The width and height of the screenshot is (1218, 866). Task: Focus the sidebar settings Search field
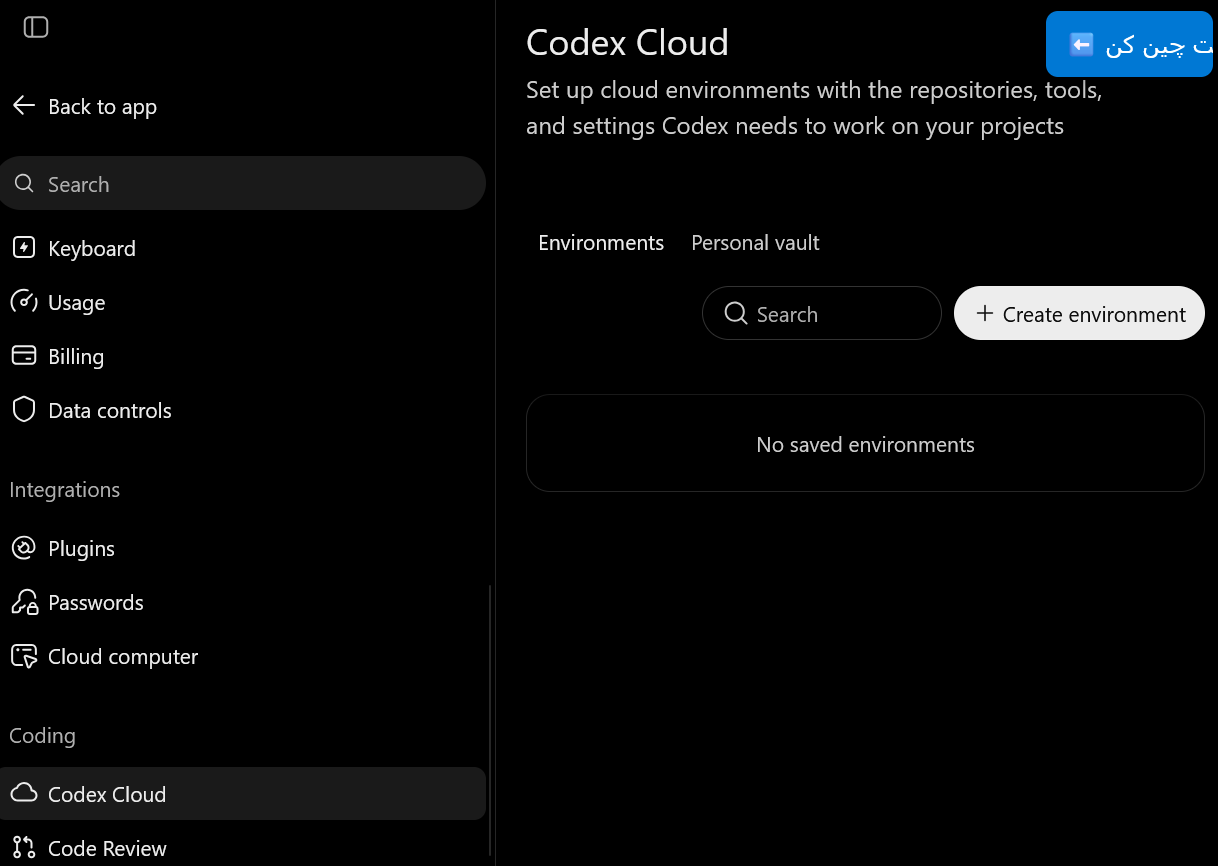pyautogui.click(x=243, y=184)
